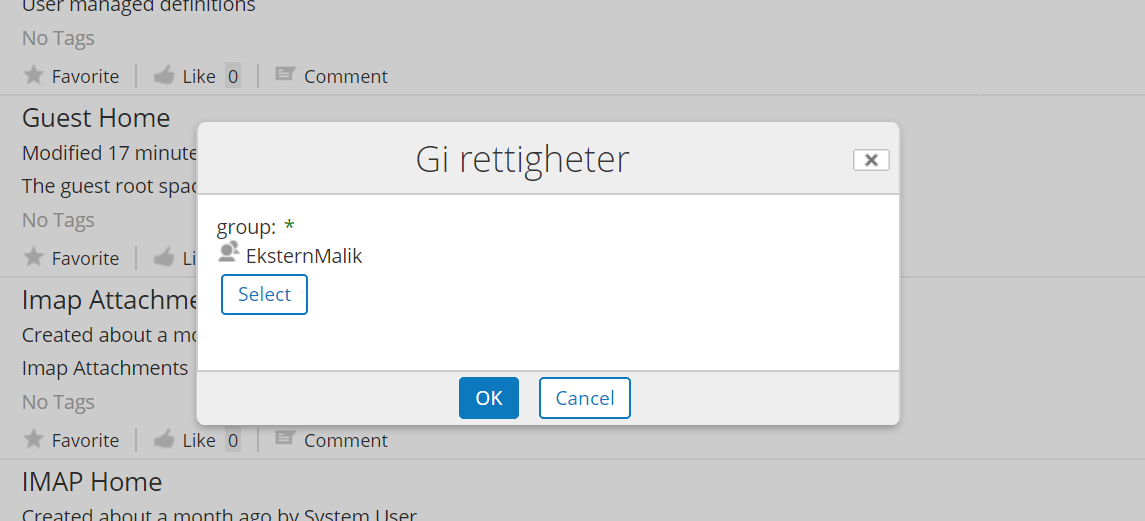Viewport: 1145px width, 521px height.
Task: Click the like count on User managed definitions
Action: (233, 76)
